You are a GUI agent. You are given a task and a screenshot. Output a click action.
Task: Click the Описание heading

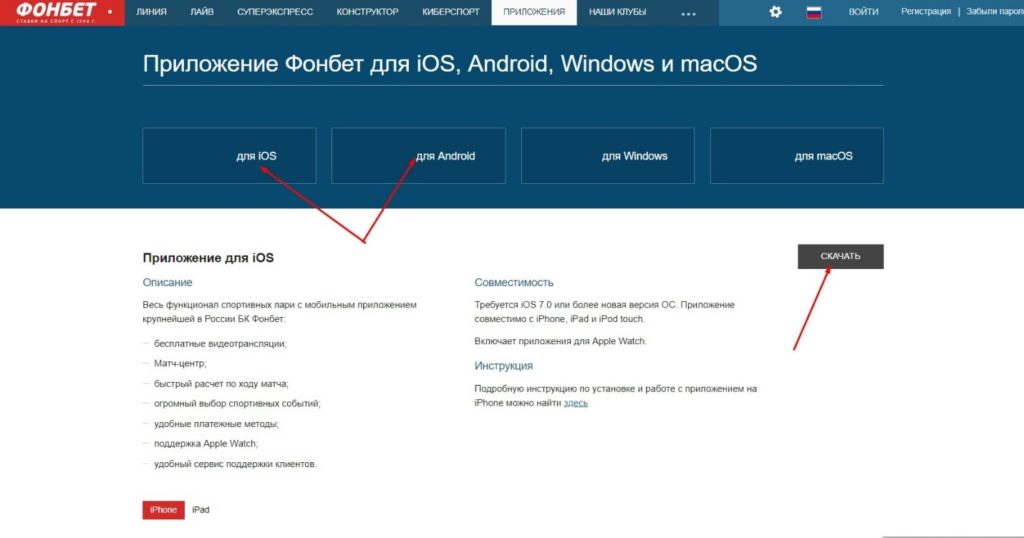(167, 283)
